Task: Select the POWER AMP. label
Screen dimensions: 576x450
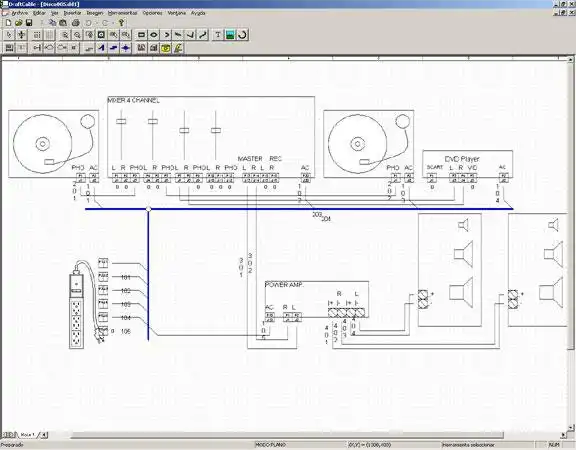Action: coord(284,285)
